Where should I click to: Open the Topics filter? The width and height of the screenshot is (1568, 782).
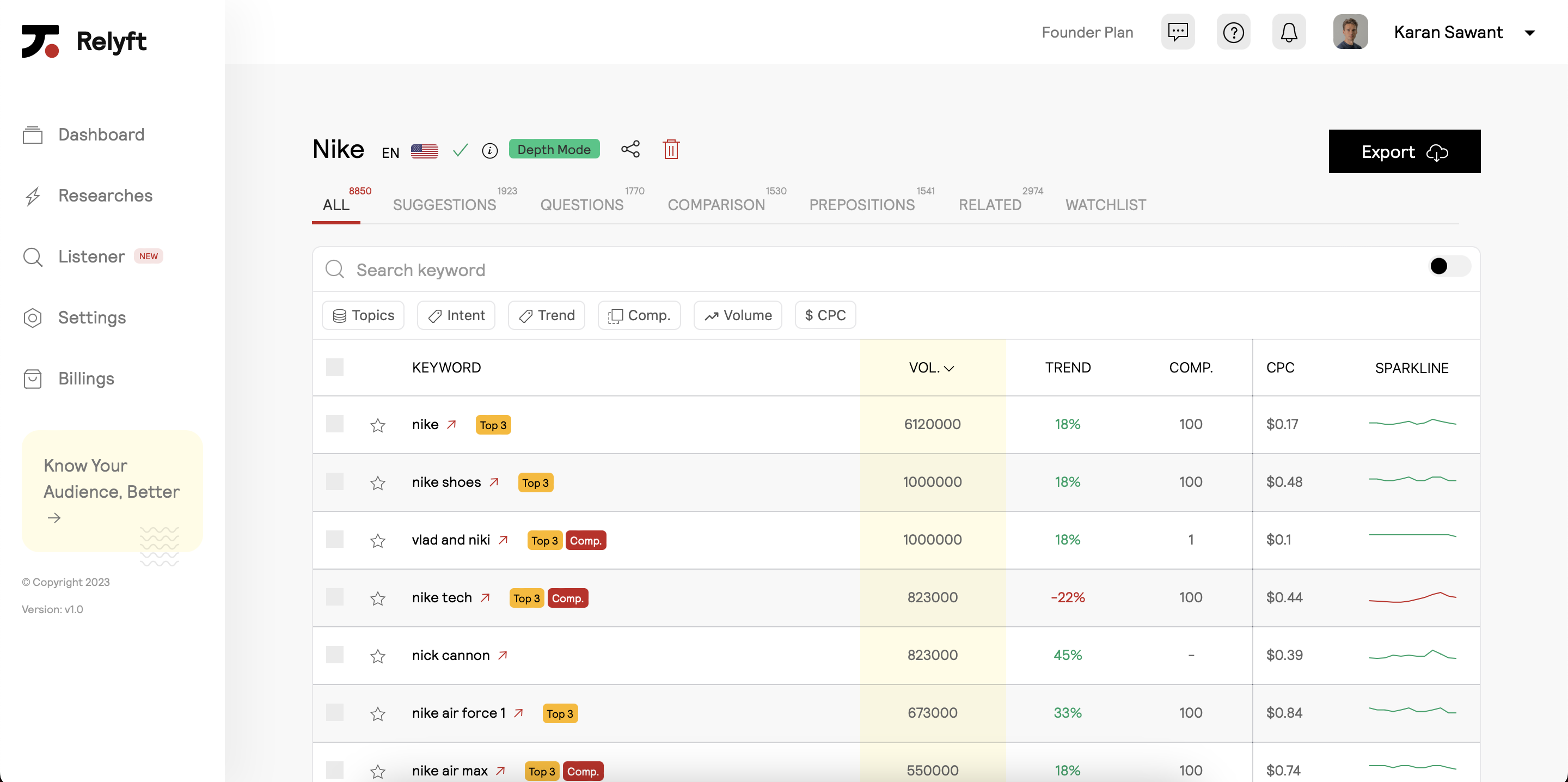[x=363, y=315]
